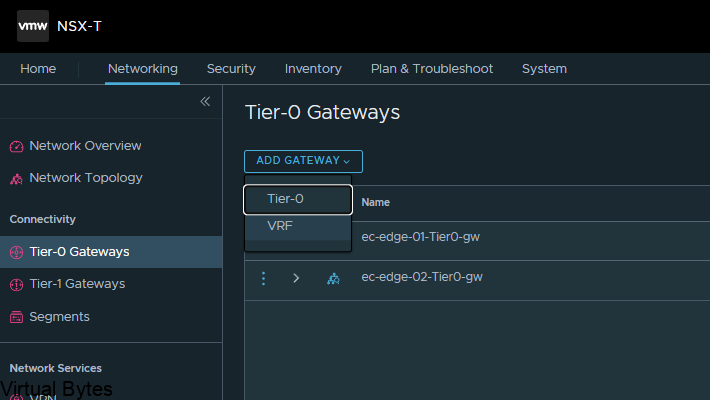Click the Tier-1 Gateways sidebar icon
The height and width of the screenshot is (400, 710).
(x=16, y=284)
